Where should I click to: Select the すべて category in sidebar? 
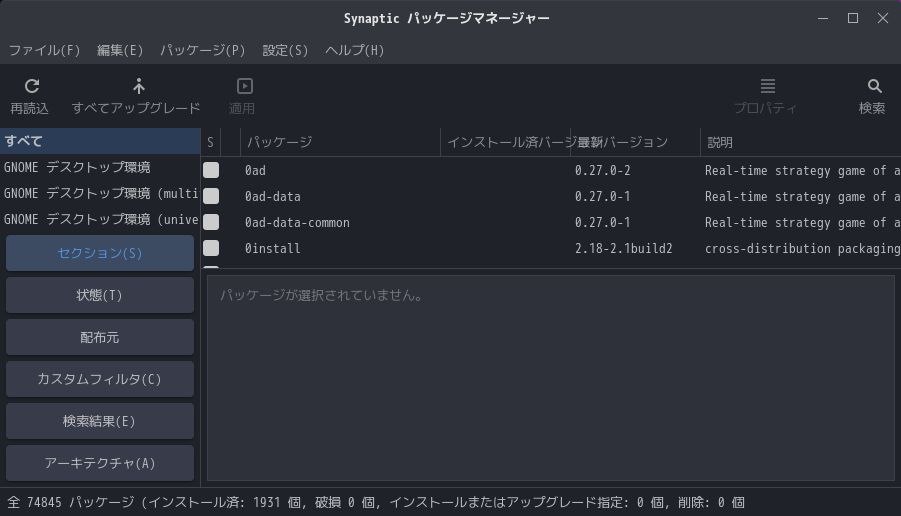[x=100, y=141]
